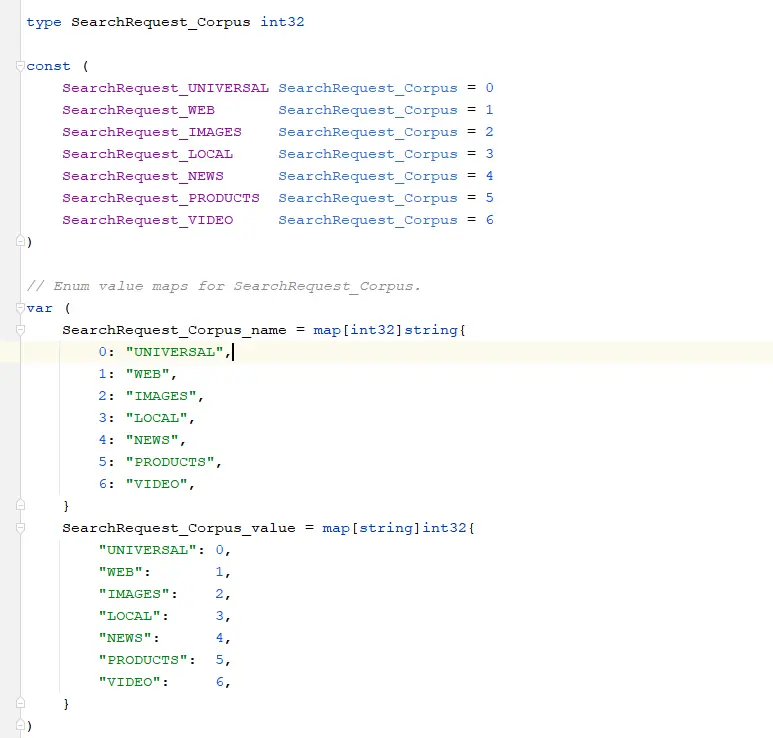Image resolution: width=773 pixels, height=738 pixels.
Task: Click the "NEWS" string in the name map
Action: tap(152, 440)
